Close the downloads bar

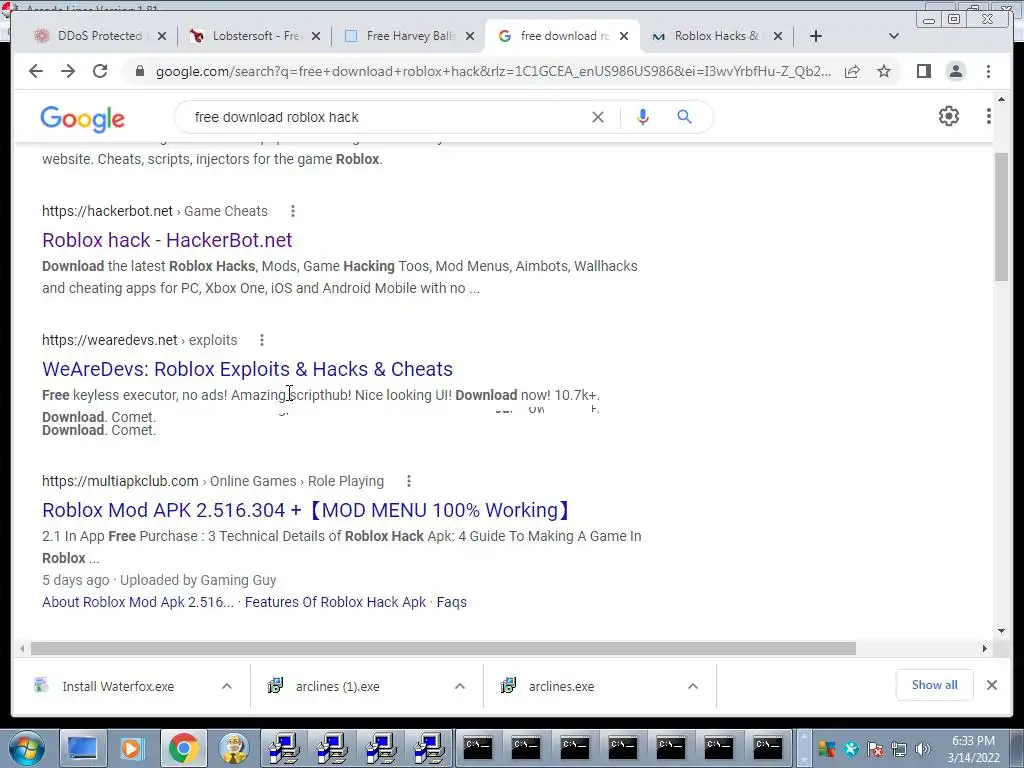tap(992, 685)
